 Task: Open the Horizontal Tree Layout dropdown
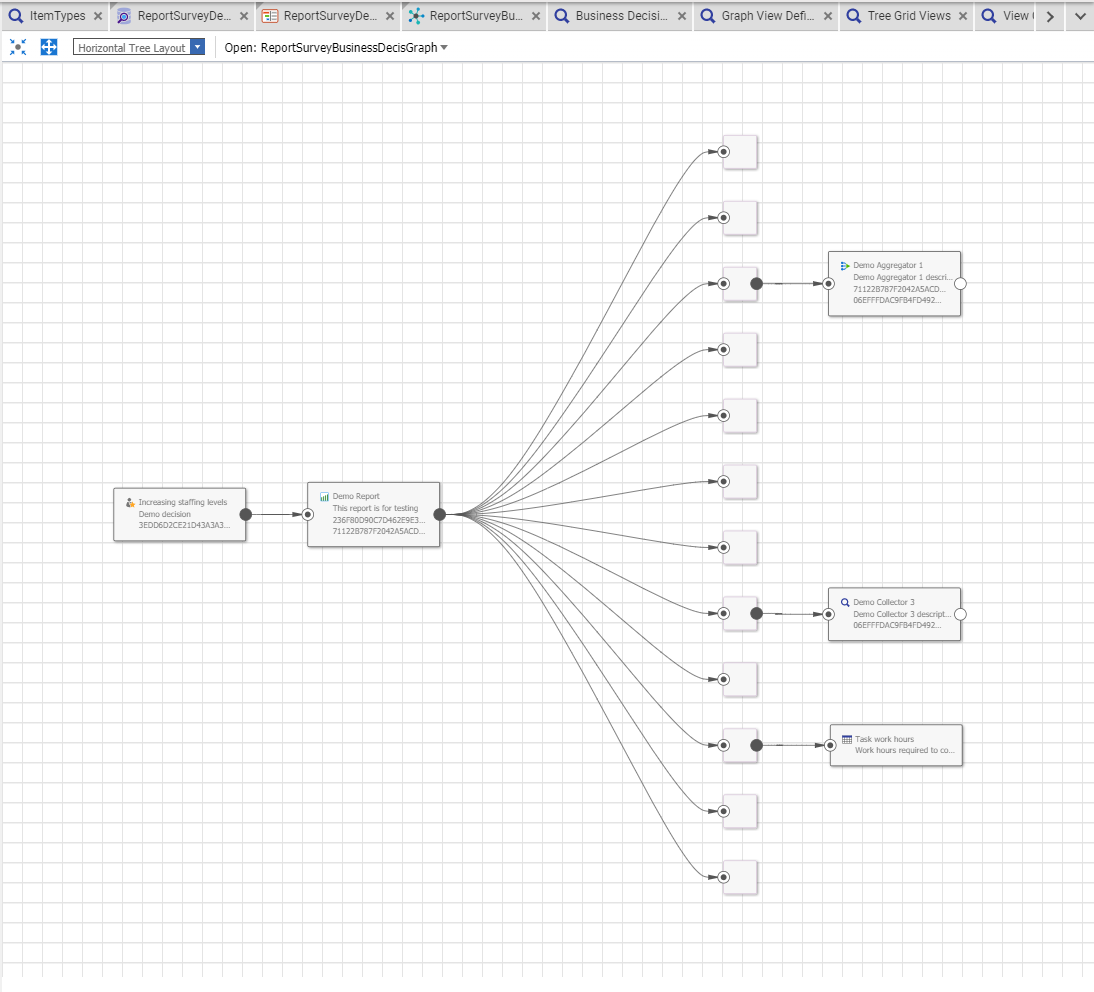coord(197,47)
